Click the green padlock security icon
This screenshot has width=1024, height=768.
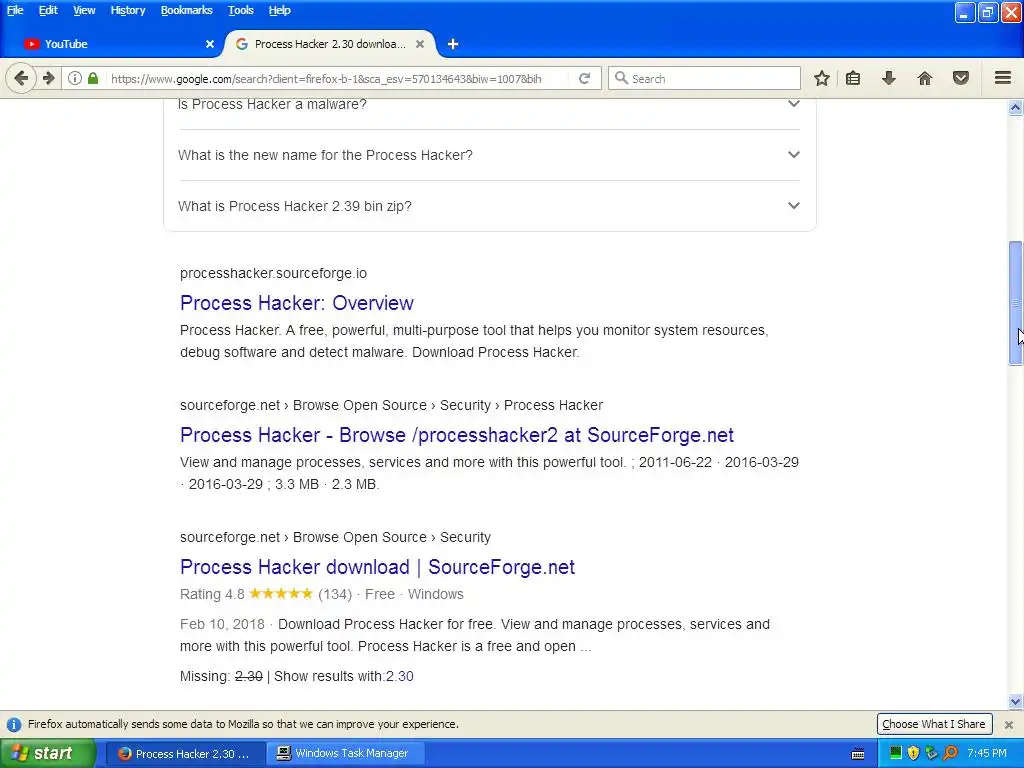click(93, 78)
